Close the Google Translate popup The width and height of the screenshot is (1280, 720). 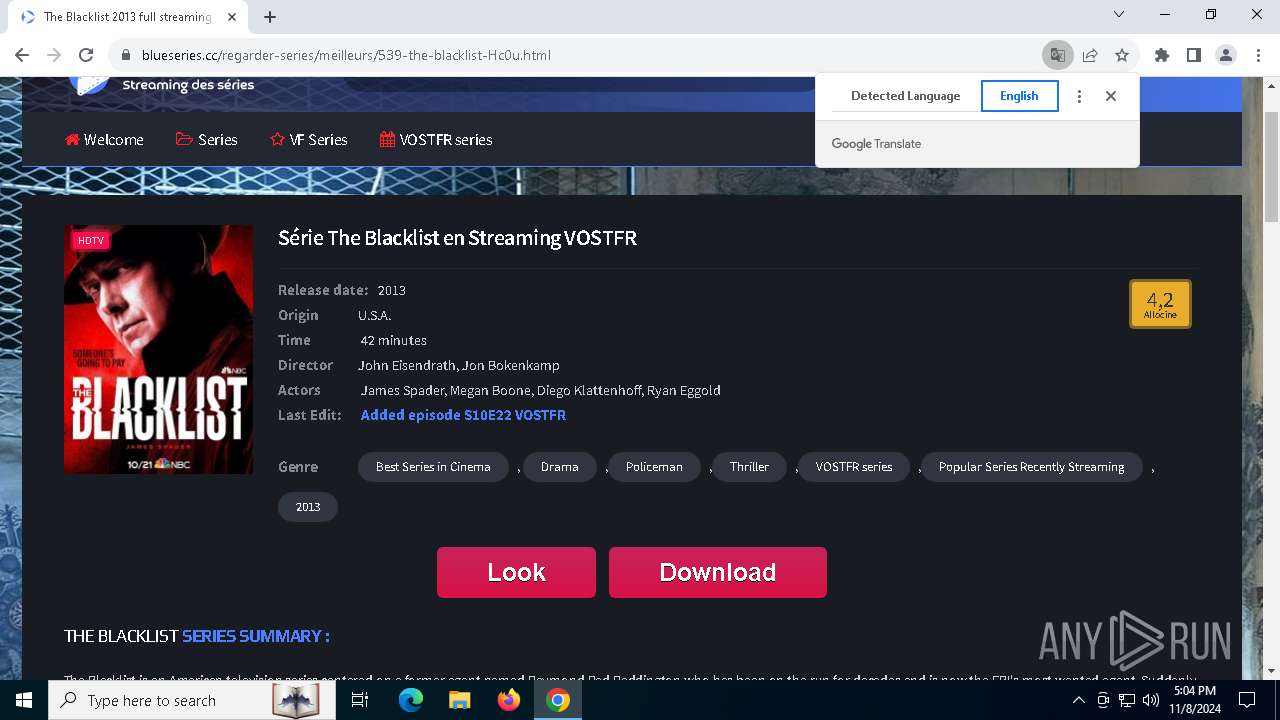[1111, 96]
